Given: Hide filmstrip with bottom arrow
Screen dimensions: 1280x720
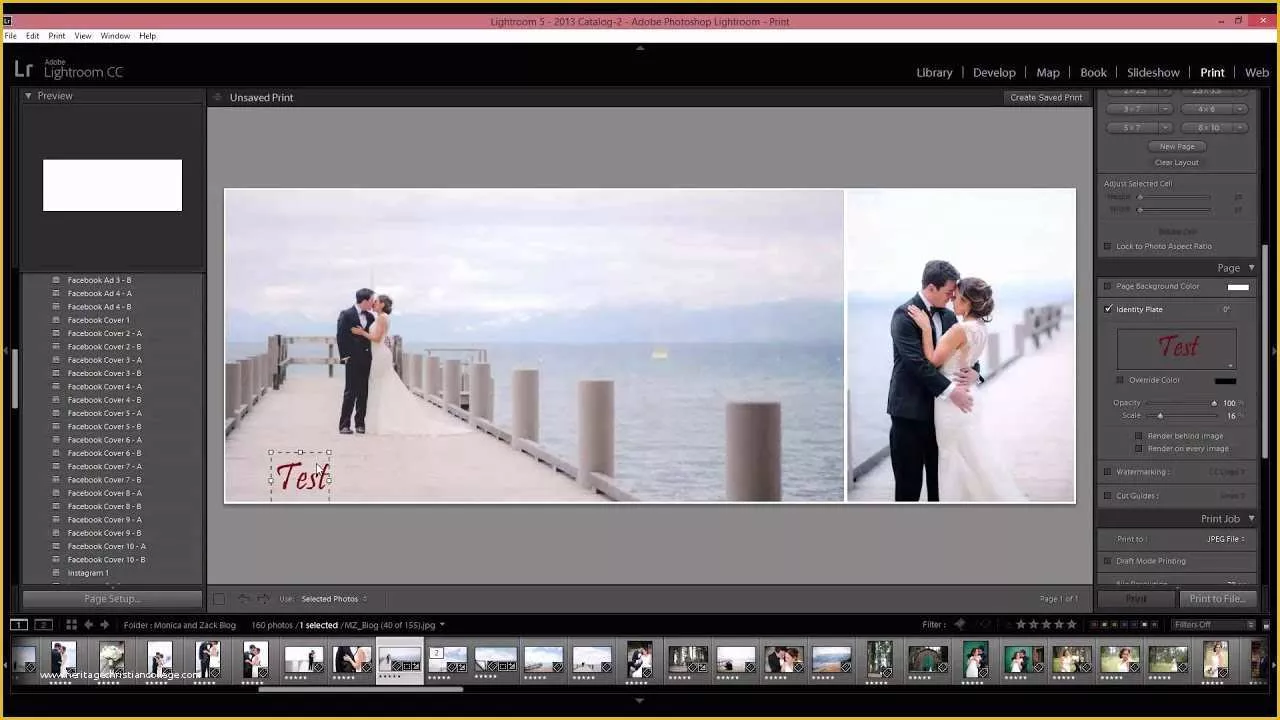Looking at the screenshot, I should point(640,700).
